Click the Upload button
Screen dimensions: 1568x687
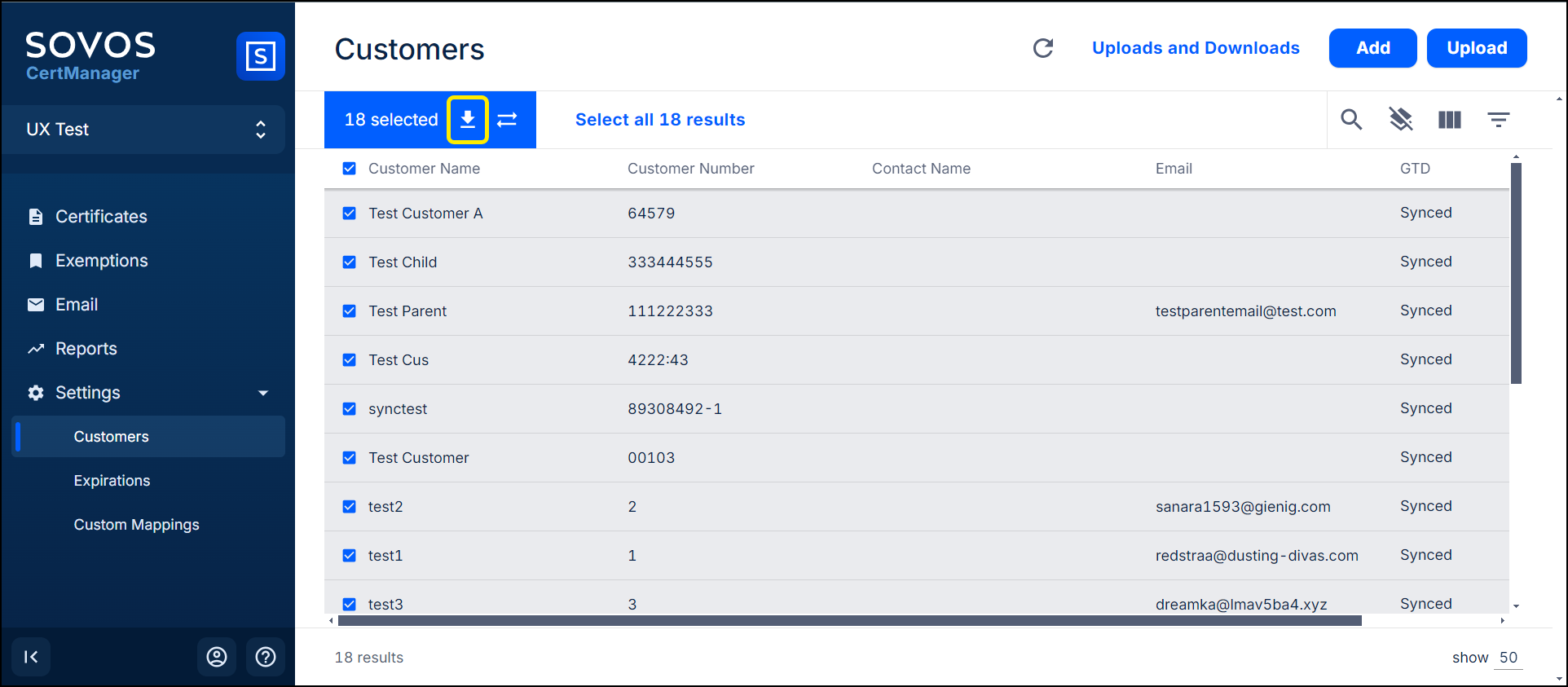tap(1476, 48)
